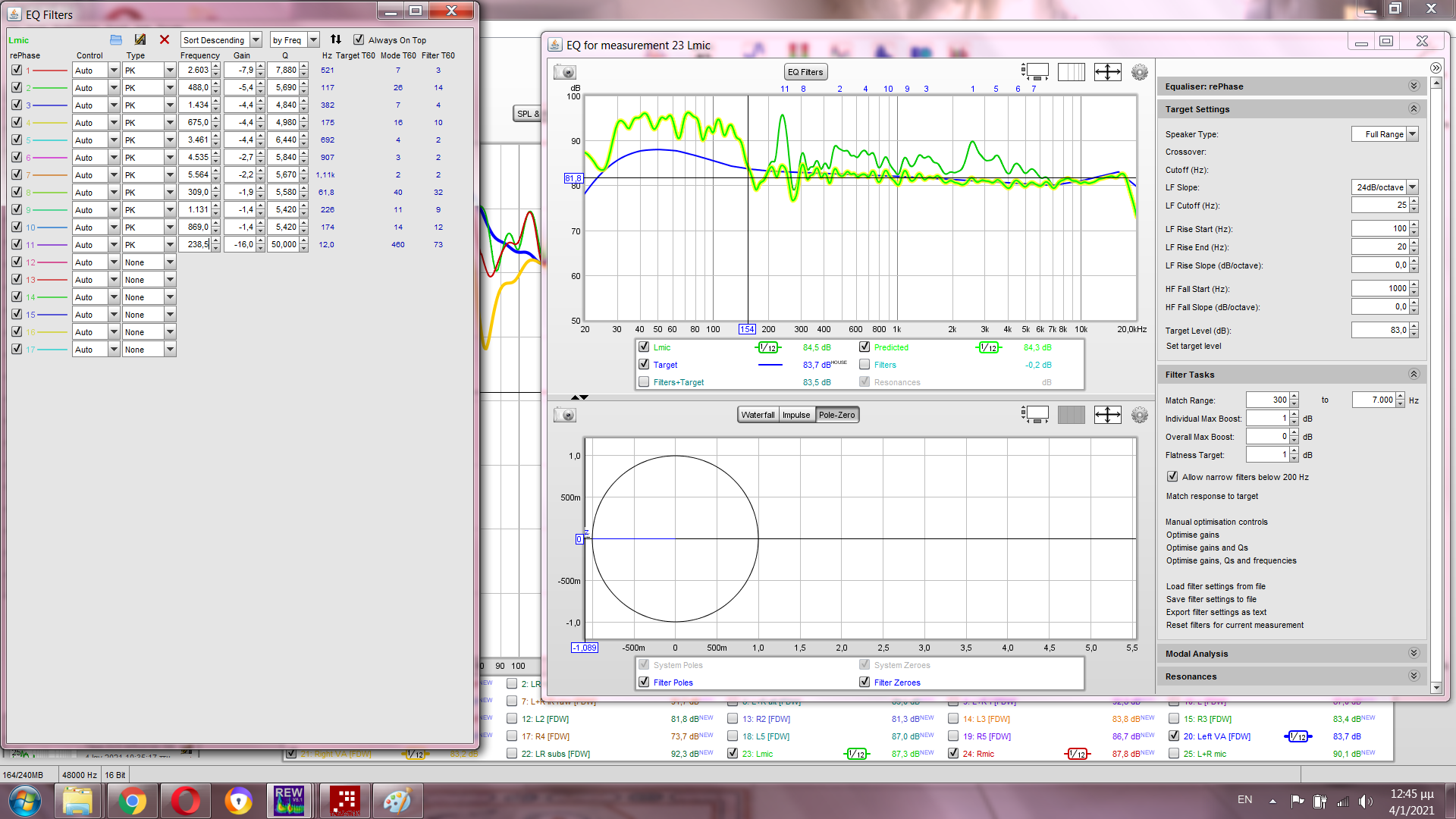Screen dimensions: 1456x819
Task: Click the lower graph grey axis icon
Action: (x=1071, y=415)
